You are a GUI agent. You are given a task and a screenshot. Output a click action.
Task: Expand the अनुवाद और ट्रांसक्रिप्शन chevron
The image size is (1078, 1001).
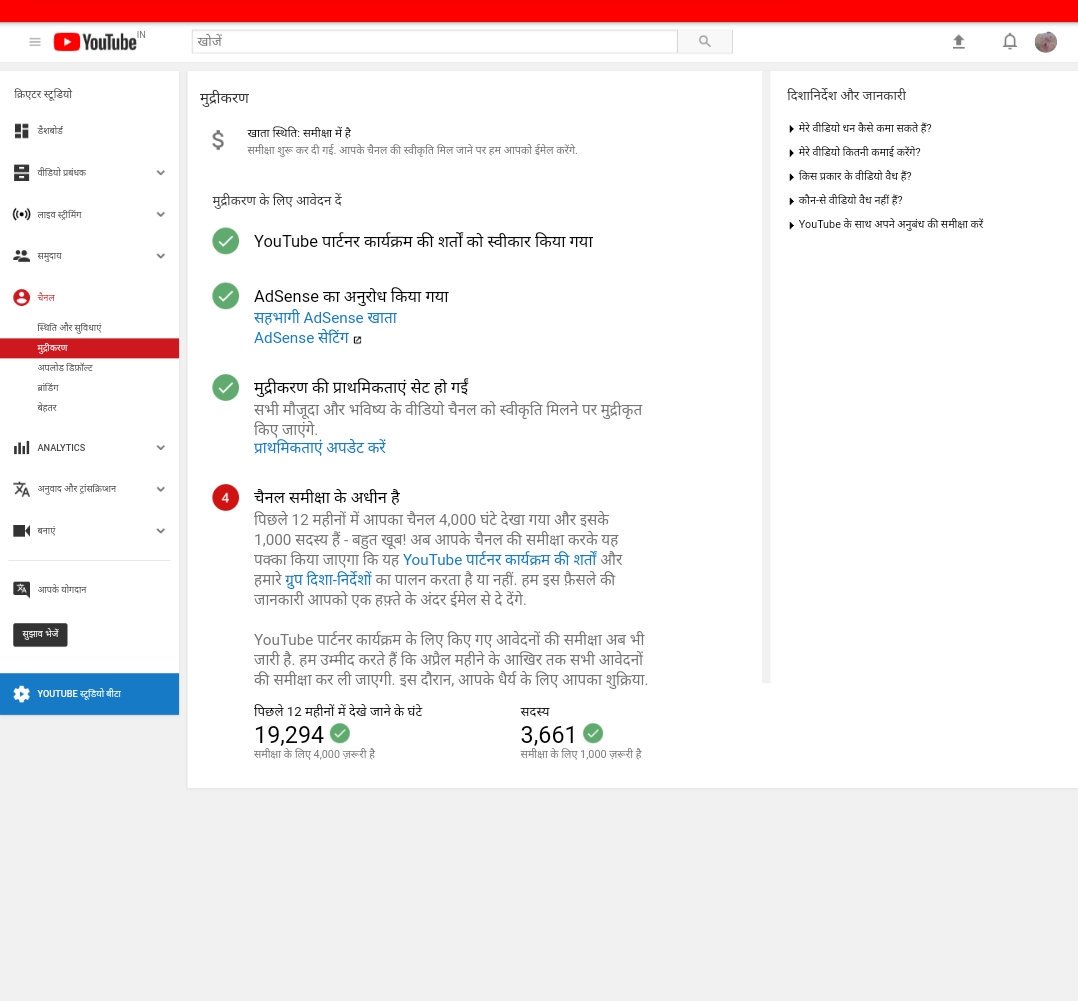[x=160, y=489]
